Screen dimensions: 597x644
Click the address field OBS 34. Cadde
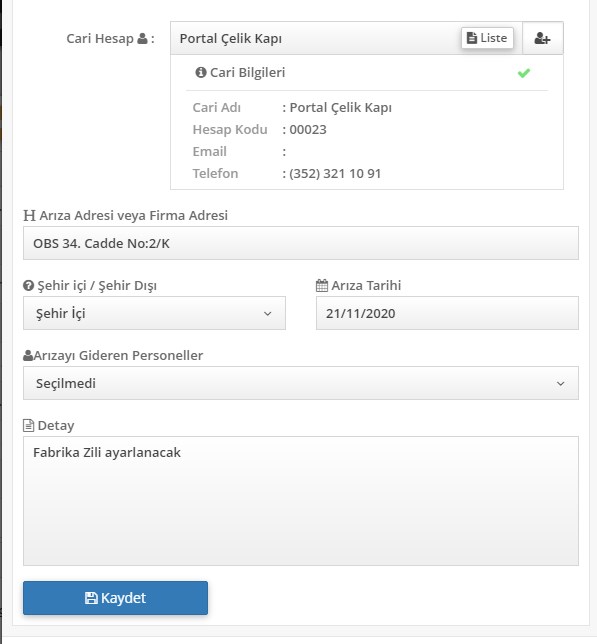click(301, 243)
